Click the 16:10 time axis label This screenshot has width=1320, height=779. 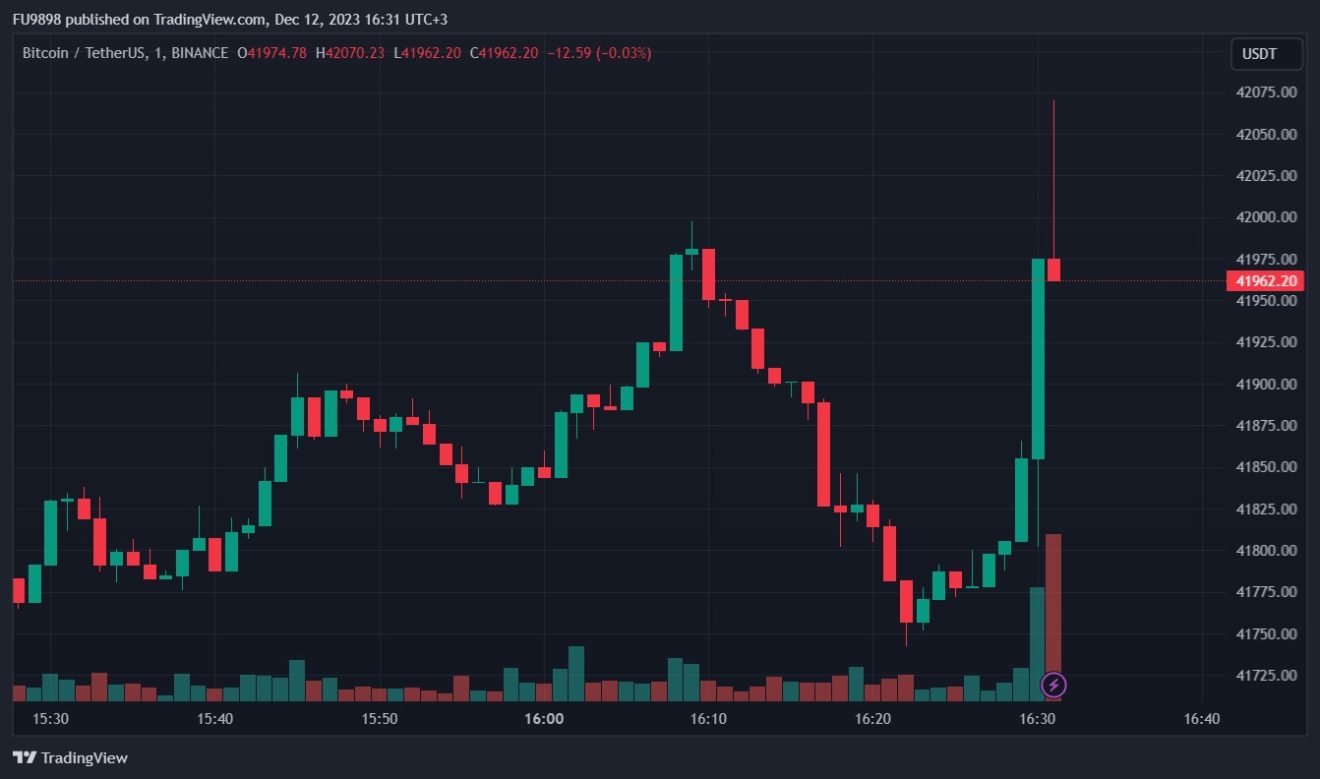tap(708, 719)
